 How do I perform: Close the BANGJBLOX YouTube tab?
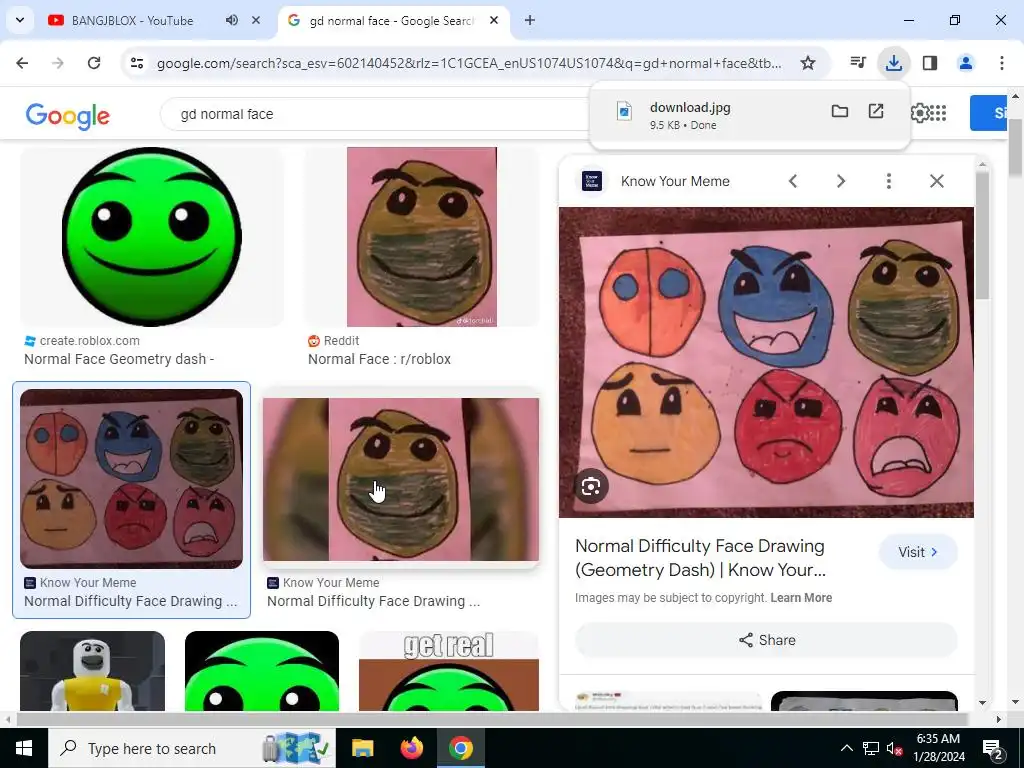[x=256, y=20]
